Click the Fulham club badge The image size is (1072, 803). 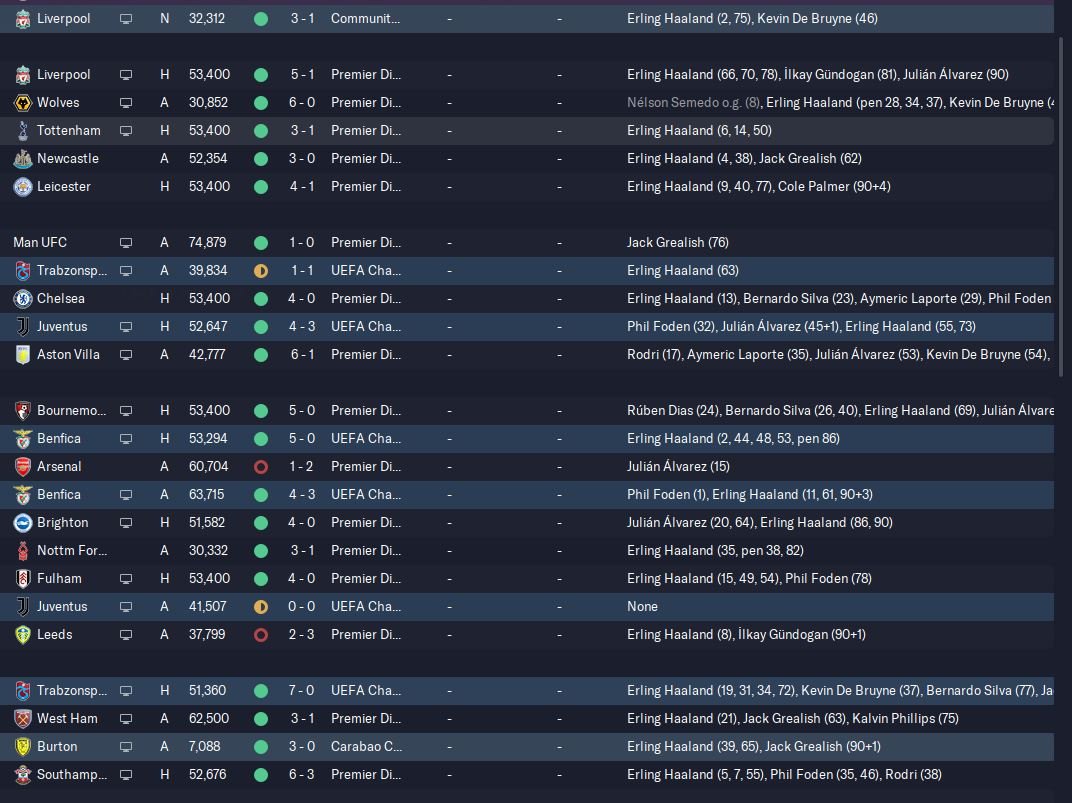tap(23, 579)
